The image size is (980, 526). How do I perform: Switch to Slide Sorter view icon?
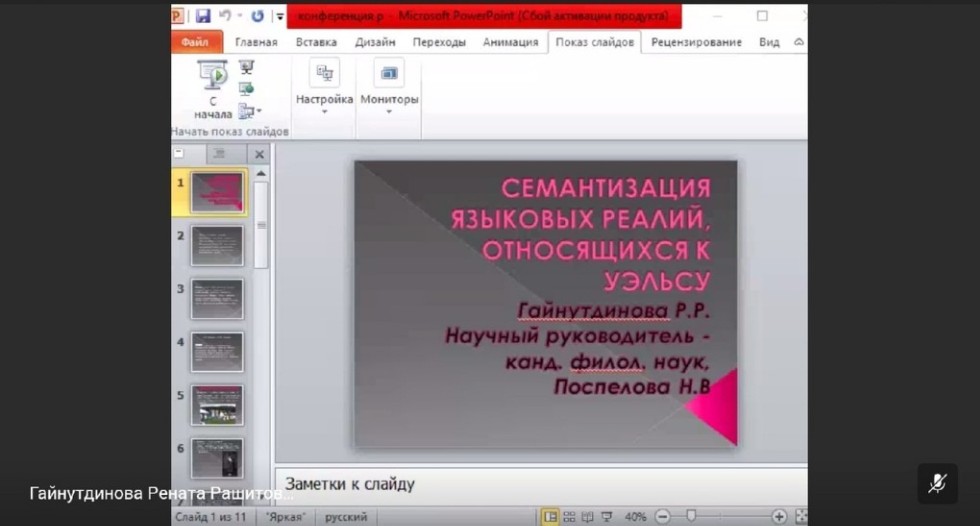click(x=569, y=517)
